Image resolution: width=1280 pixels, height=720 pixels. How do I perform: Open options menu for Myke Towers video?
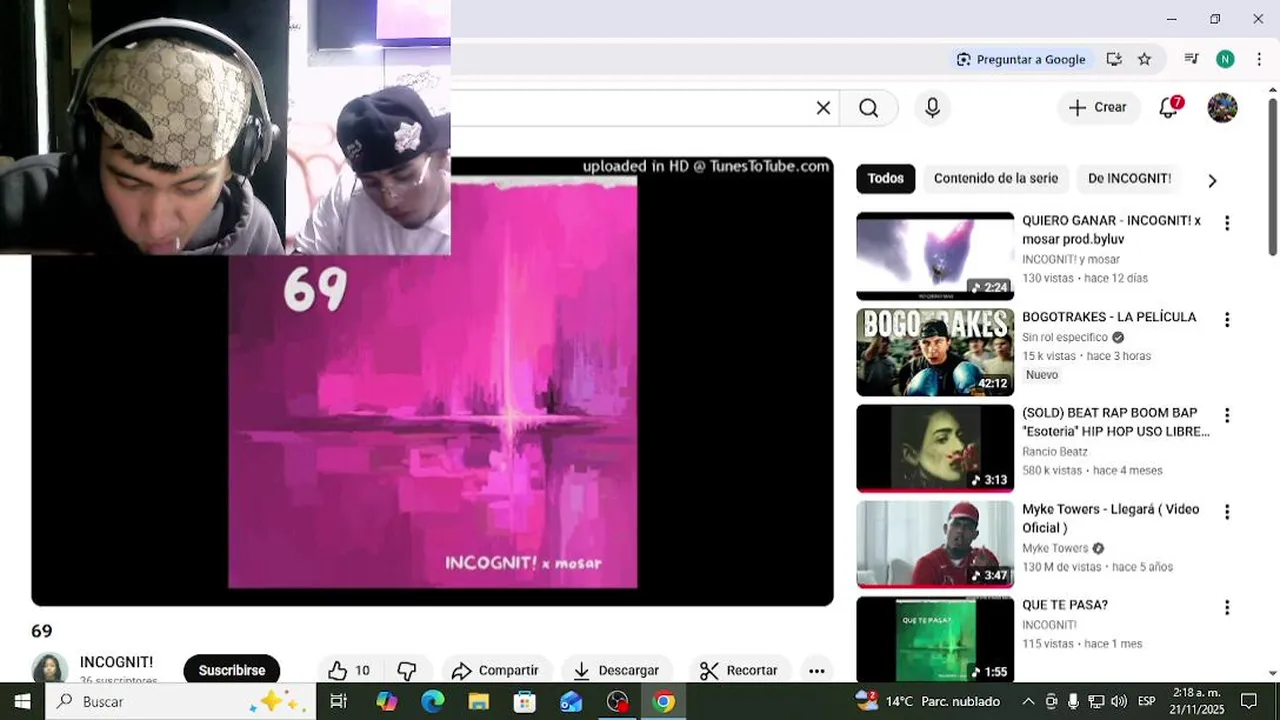[1227, 511]
